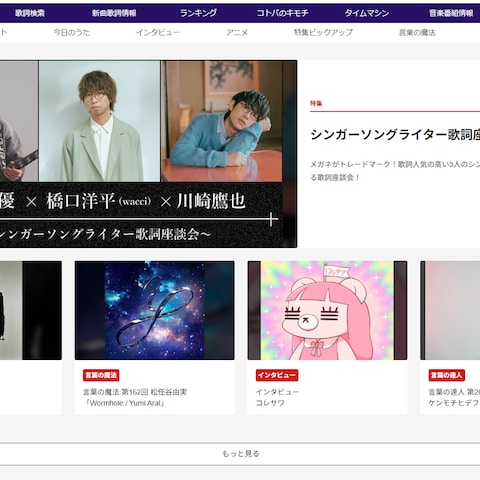Click the red 特集 label
Viewport: 480px width, 480px height.
[316, 103]
